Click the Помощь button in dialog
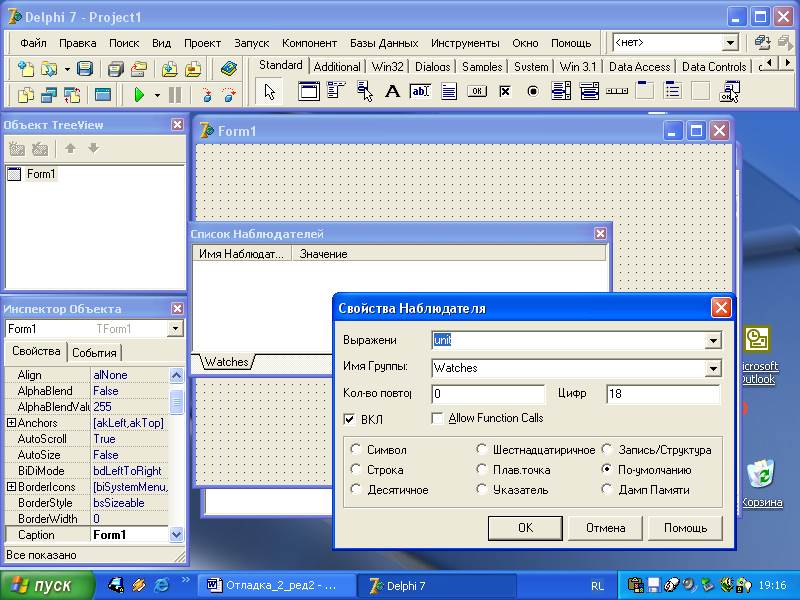 (x=685, y=528)
